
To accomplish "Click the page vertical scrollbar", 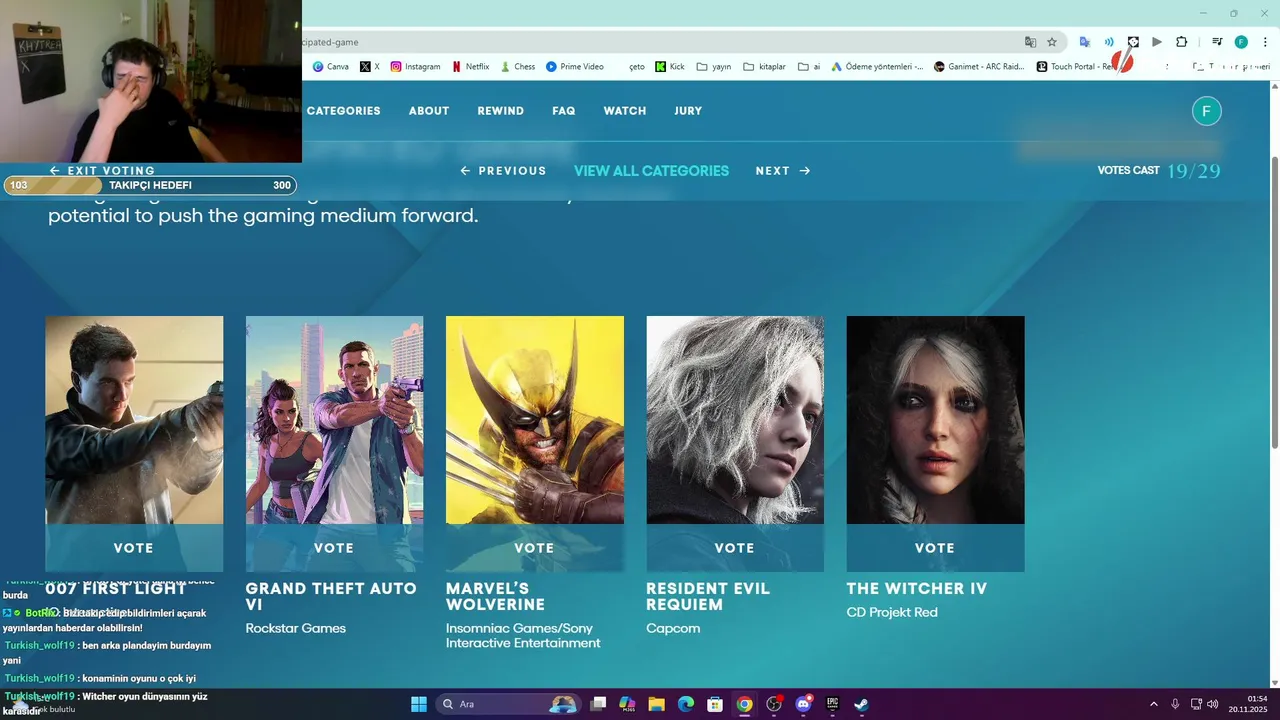I will pos(1274,300).
